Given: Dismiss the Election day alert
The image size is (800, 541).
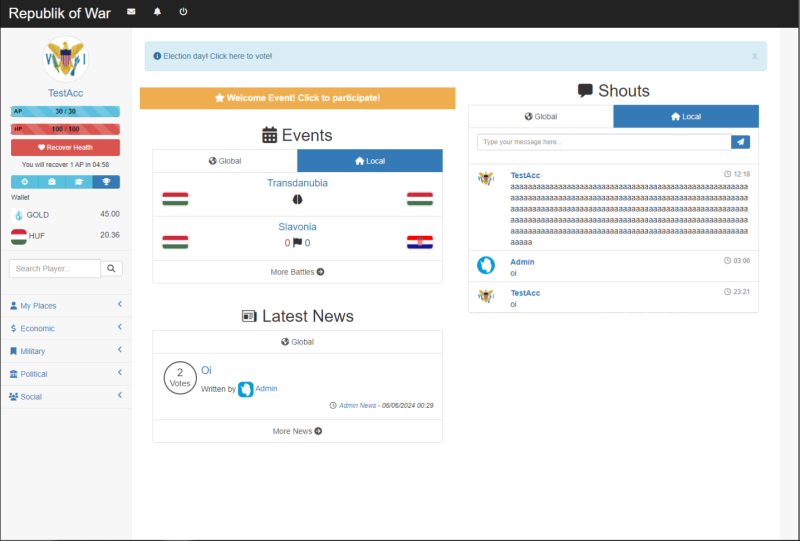Looking at the screenshot, I should (x=754, y=56).
